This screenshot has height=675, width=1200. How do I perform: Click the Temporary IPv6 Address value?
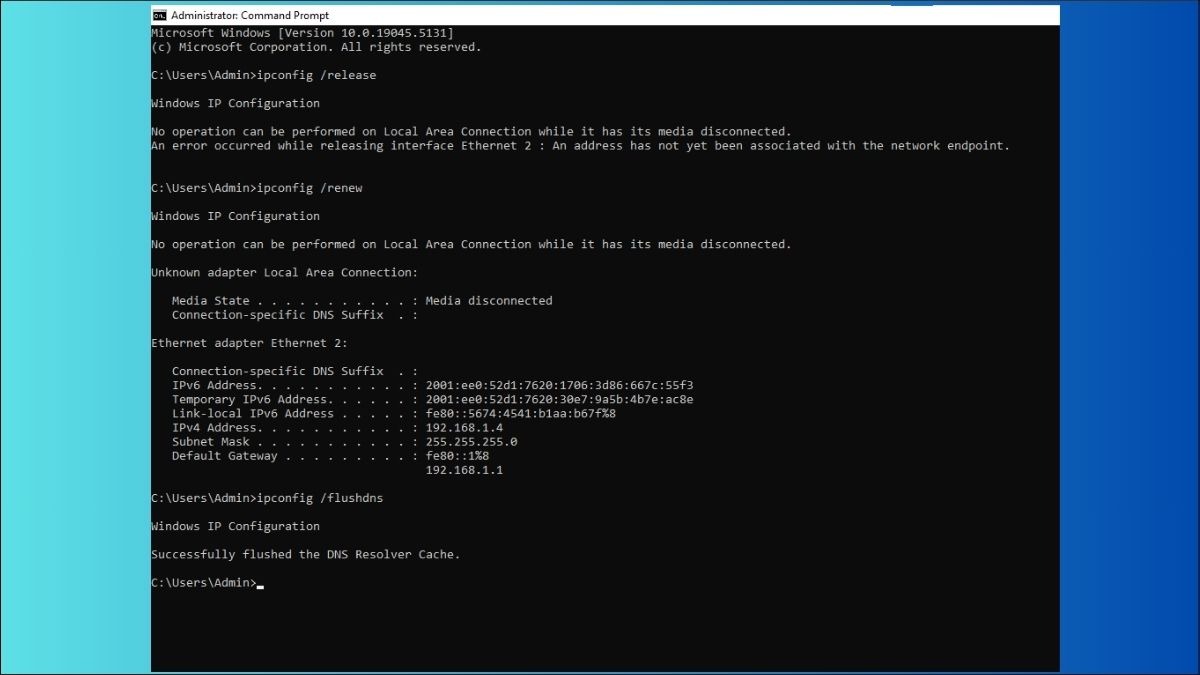tap(559, 399)
